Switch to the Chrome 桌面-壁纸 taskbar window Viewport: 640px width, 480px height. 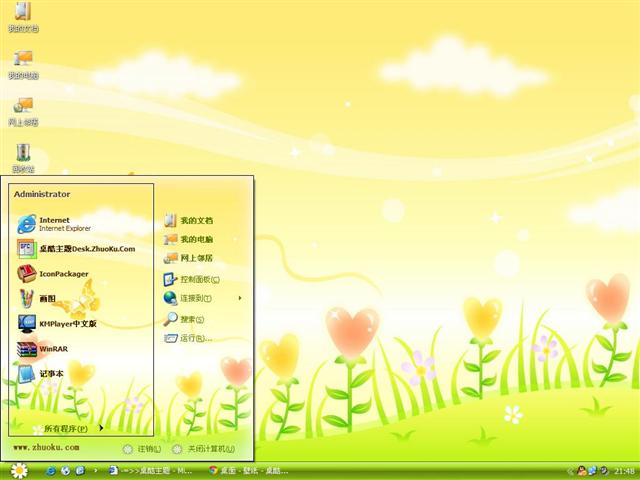[249, 471]
